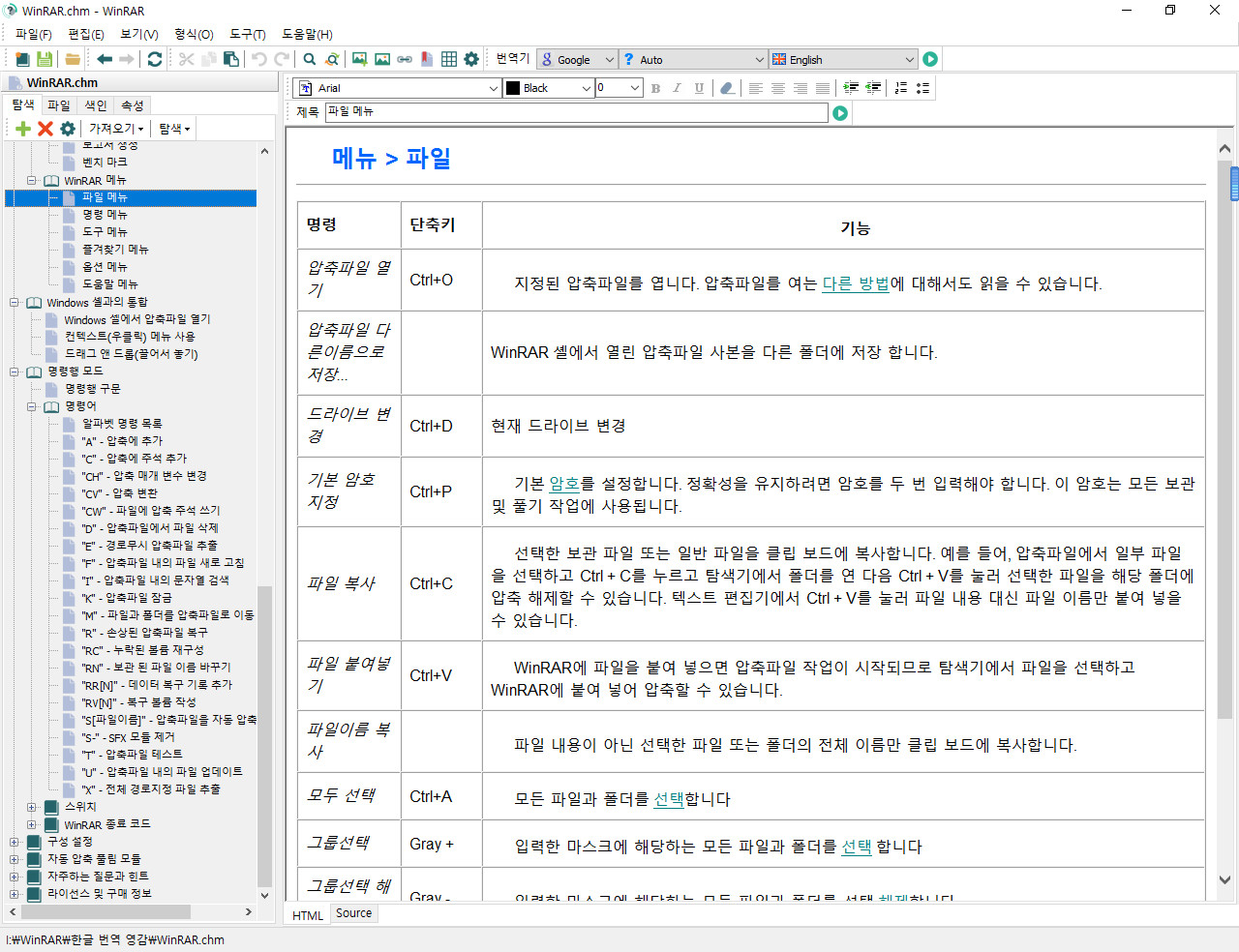The width and height of the screenshot is (1239, 952).
Task: Refresh using the circular arrows icon
Action: tap(155, 59)
